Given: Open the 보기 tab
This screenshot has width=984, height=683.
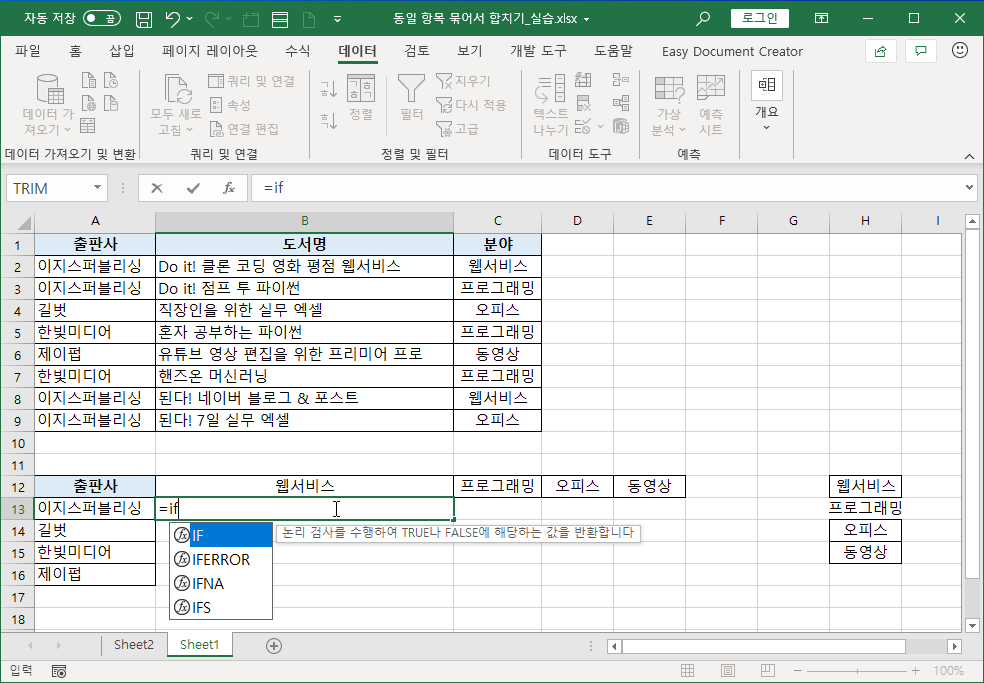Looking at the screenshot, I should coord(469,51).
